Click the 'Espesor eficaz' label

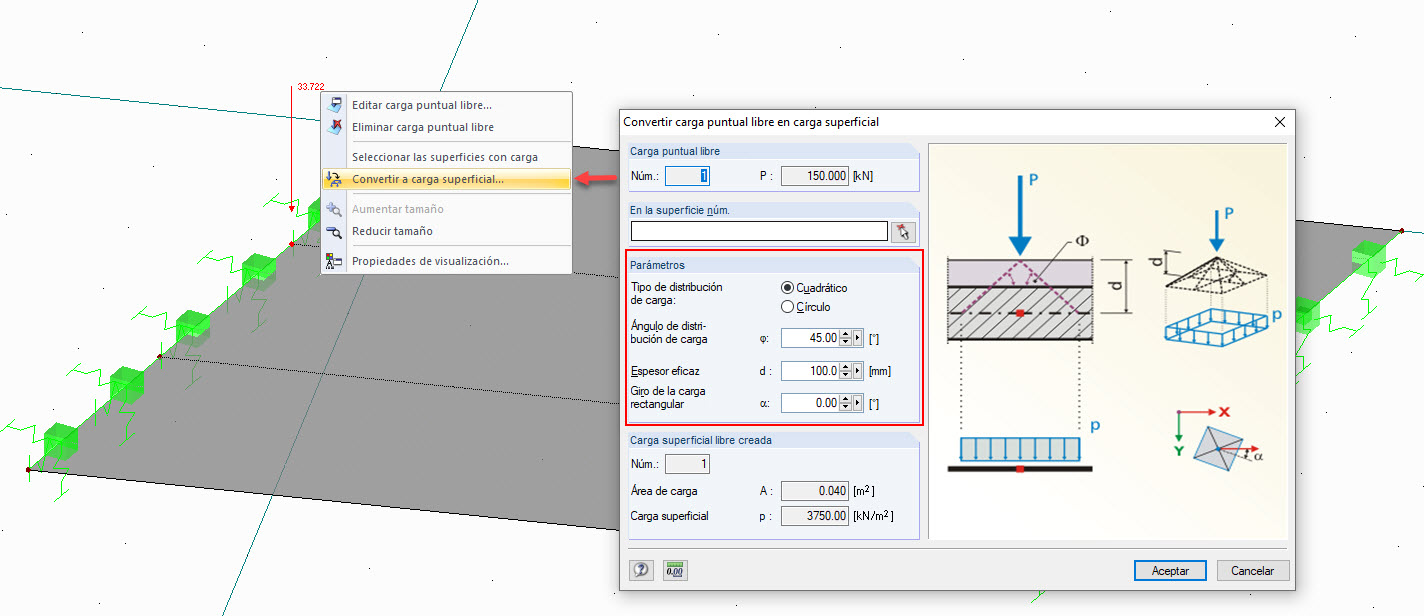665,371
